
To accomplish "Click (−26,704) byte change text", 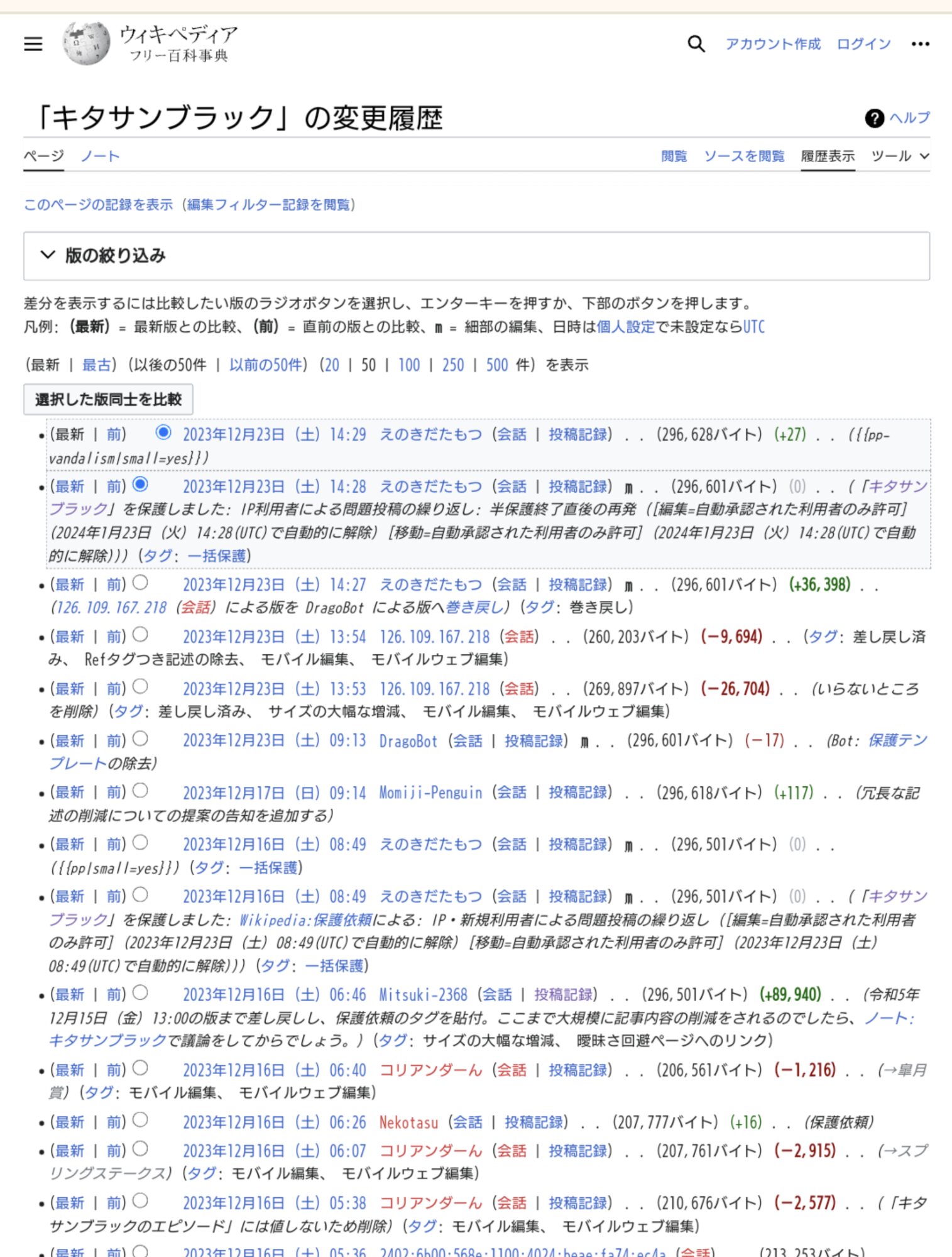I will tap(735, 689).
